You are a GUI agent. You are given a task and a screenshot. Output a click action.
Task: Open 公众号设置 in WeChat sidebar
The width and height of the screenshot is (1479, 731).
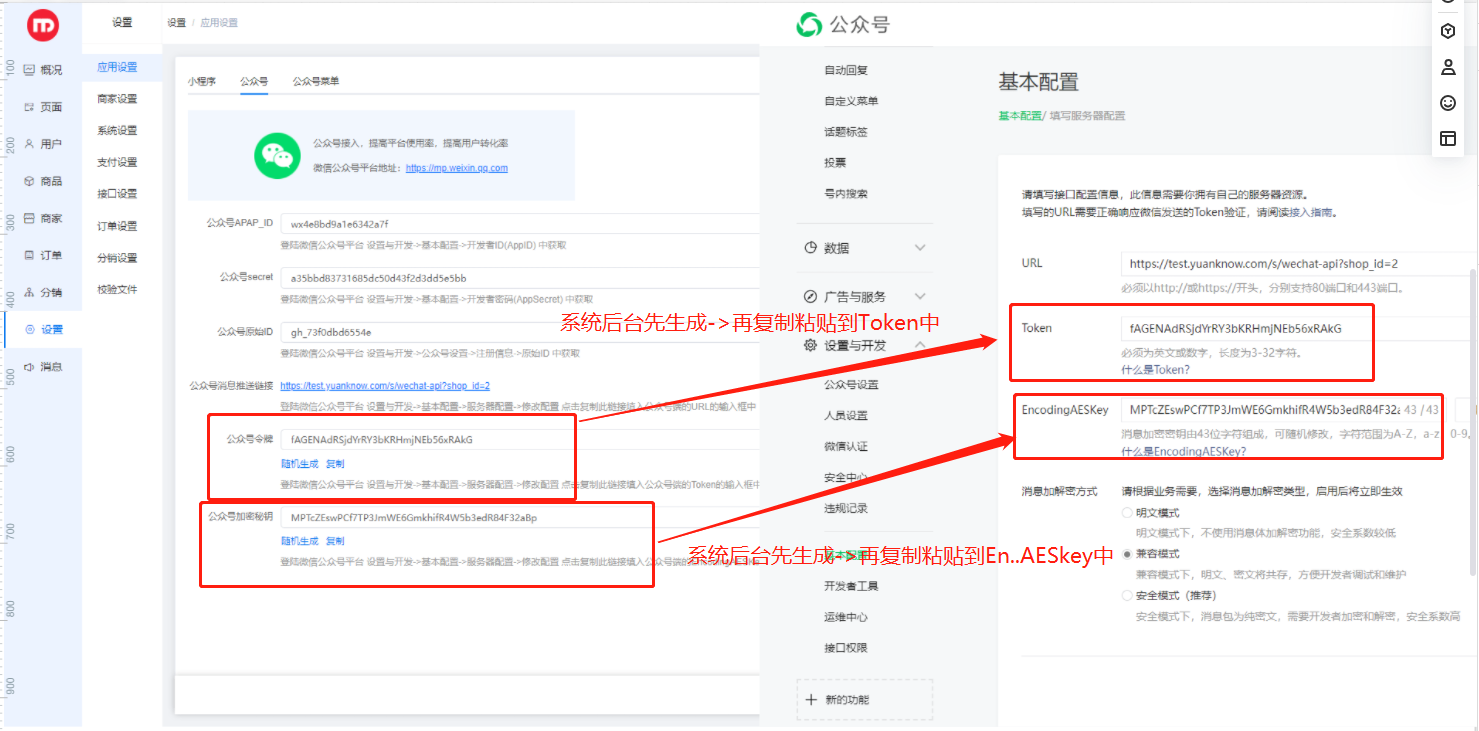(x=851, y=385)
